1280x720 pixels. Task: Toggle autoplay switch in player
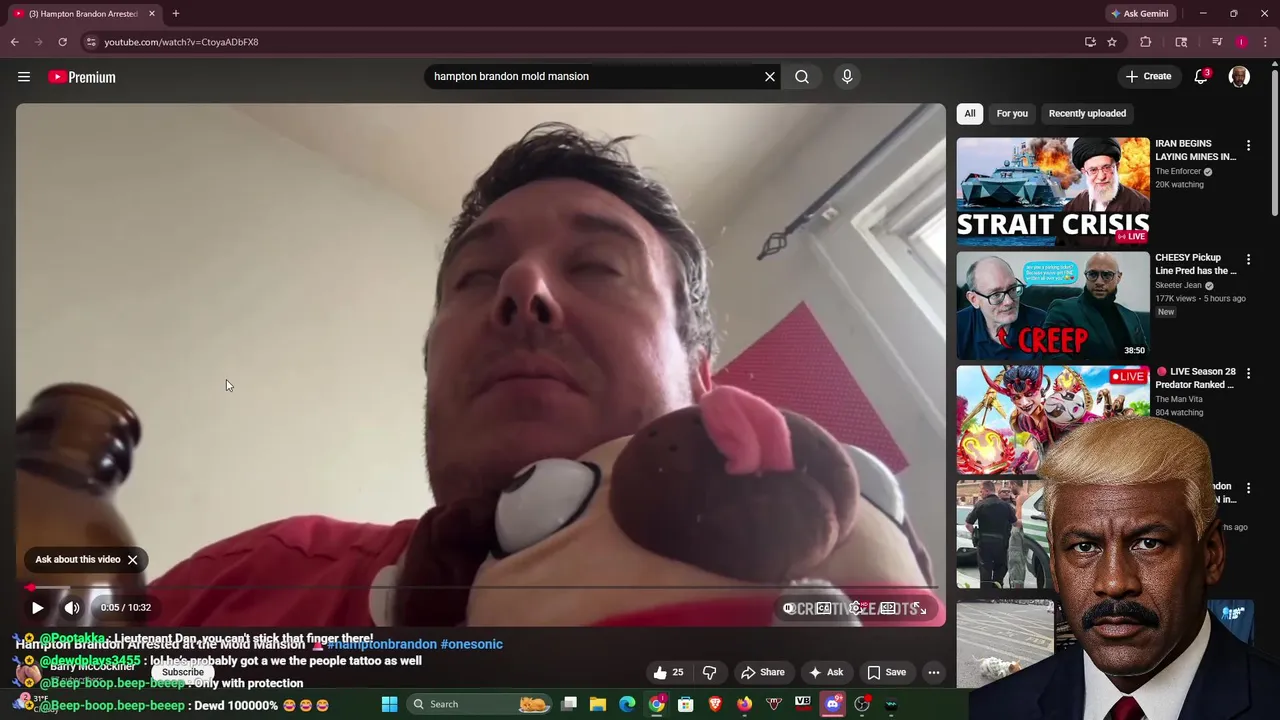tap(790, 608)
